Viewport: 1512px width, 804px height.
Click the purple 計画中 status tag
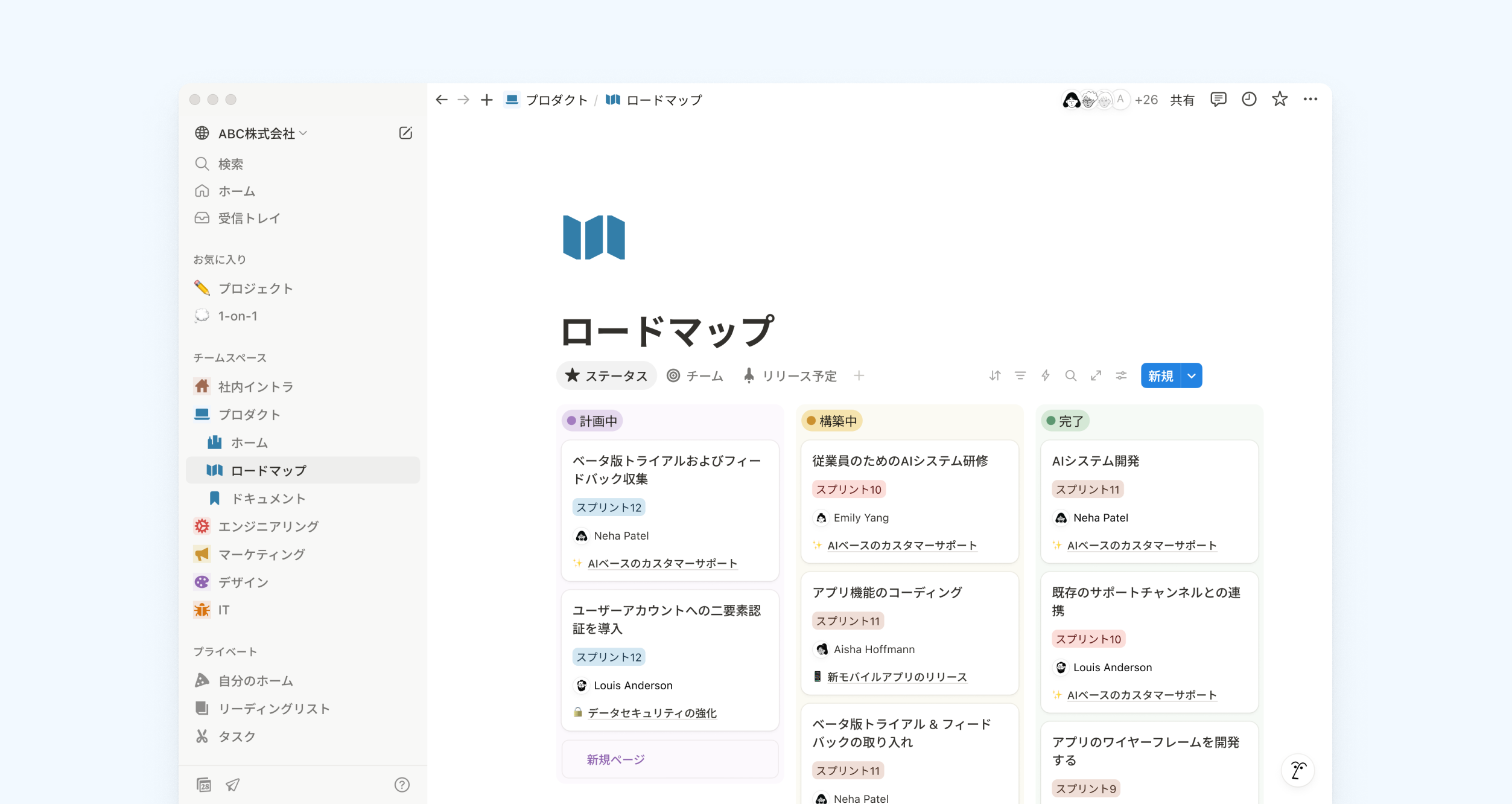(592, 421)
